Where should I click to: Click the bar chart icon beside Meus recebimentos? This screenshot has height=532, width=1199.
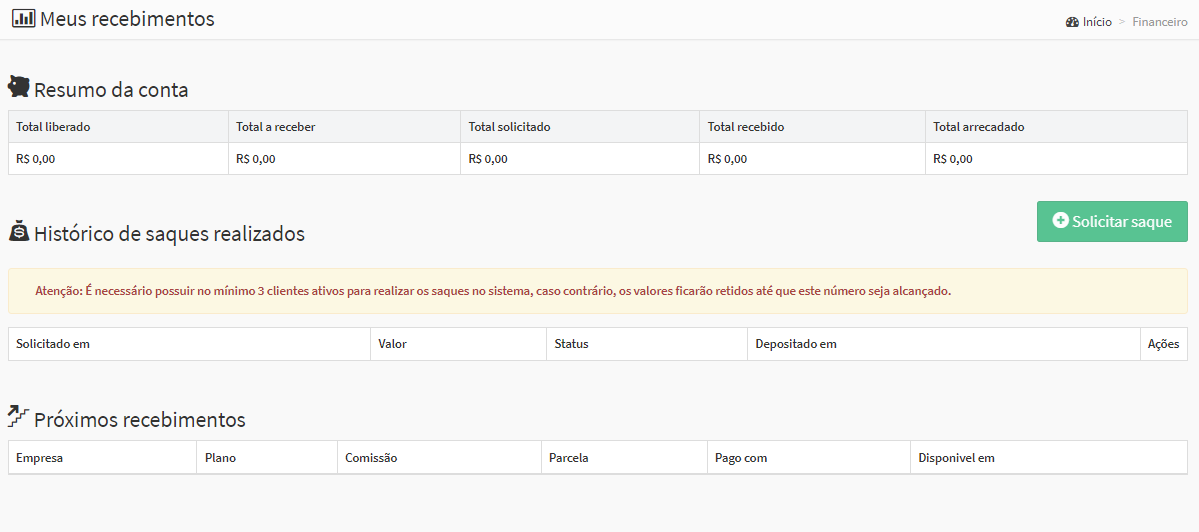[23, 18]
